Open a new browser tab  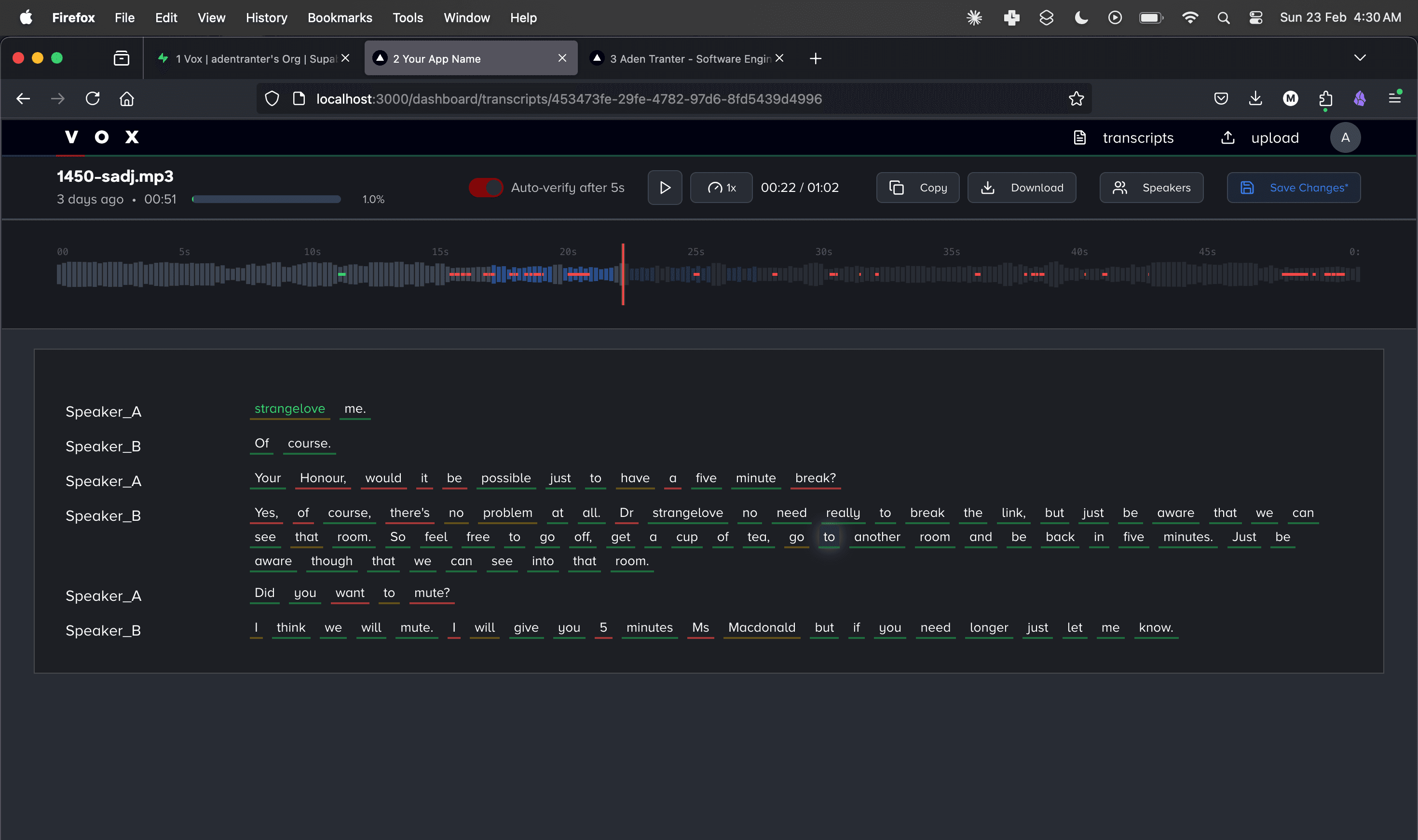(x=815, y=58)
